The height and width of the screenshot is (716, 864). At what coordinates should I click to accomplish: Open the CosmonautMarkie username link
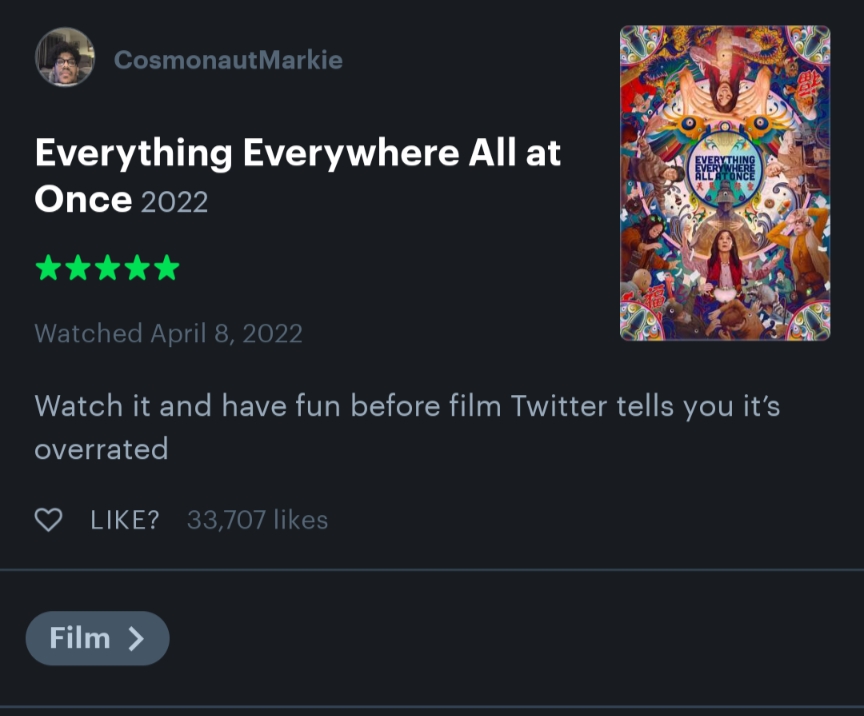click(x=228, y=60)
